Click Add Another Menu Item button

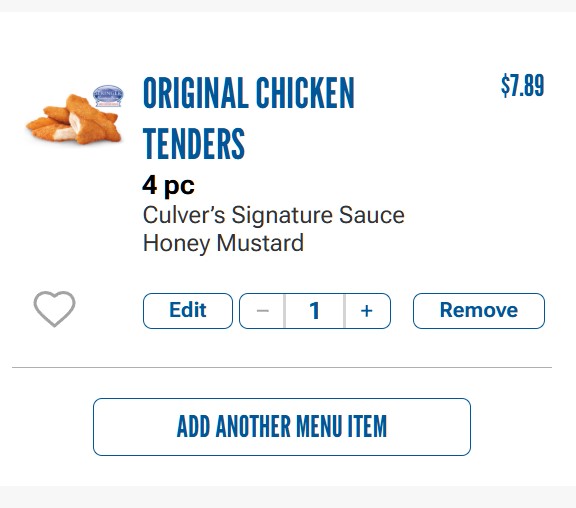click(x=282, y=427)
